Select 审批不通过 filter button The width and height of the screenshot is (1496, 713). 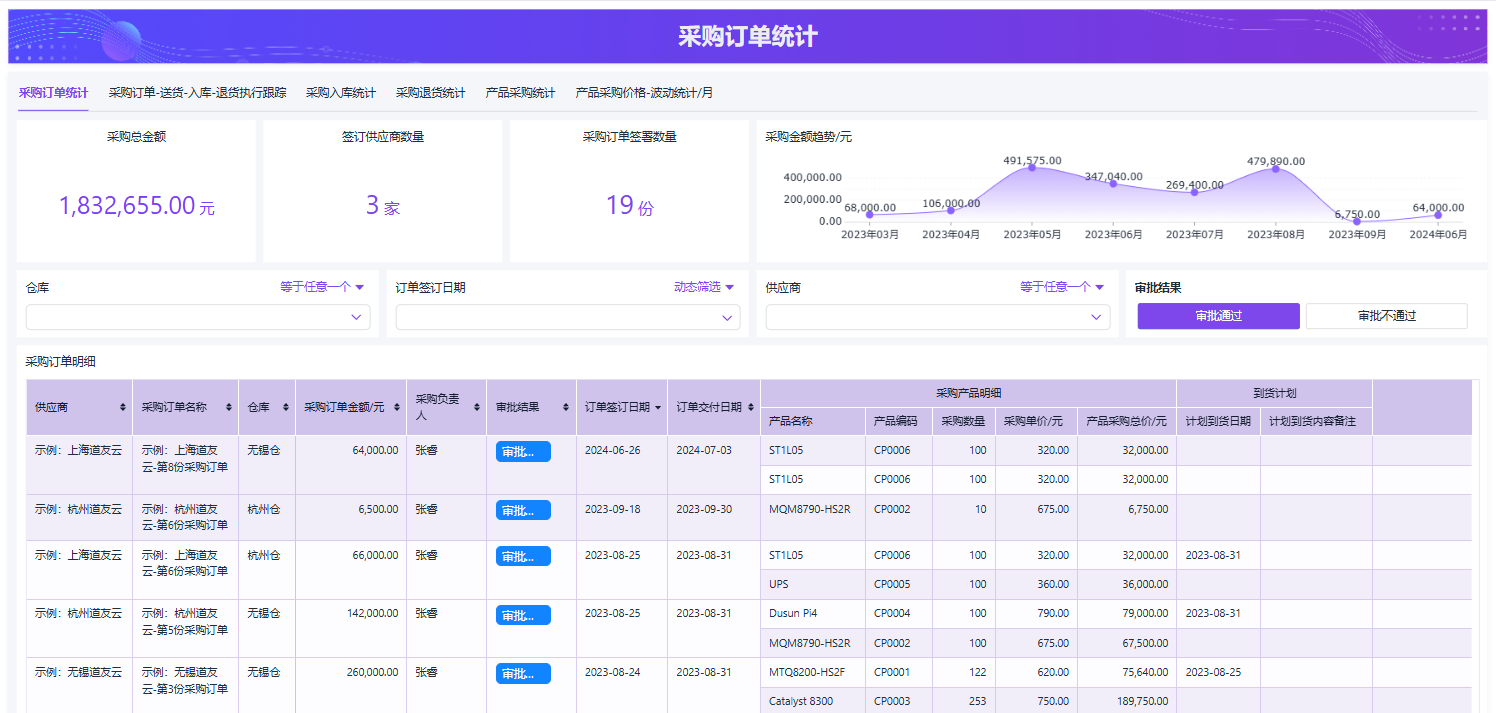coord(1387,316)
